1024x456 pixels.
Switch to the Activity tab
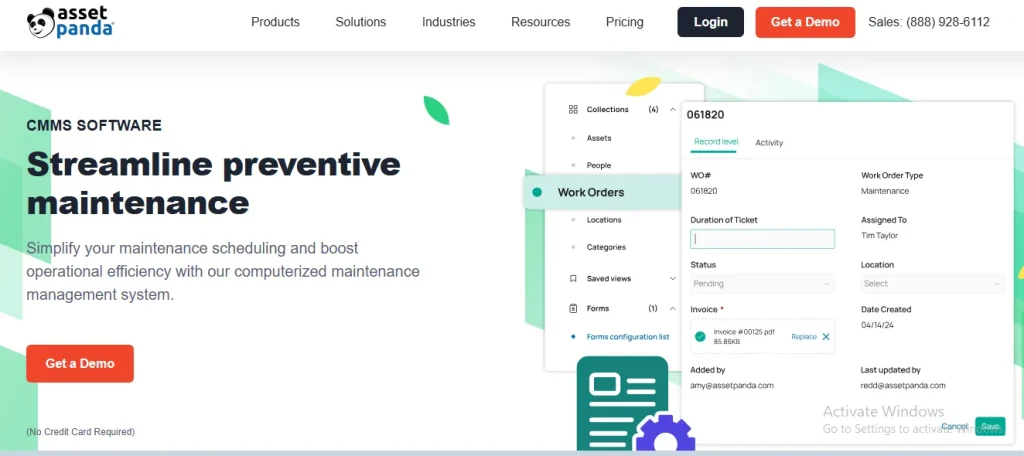coord(769,142)
